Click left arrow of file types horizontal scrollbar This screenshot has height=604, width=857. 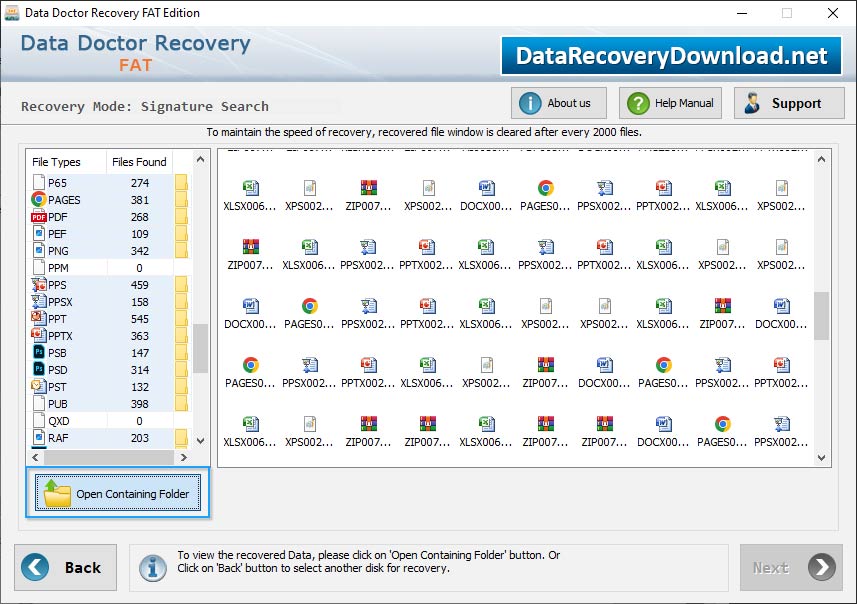pos(36,458)
